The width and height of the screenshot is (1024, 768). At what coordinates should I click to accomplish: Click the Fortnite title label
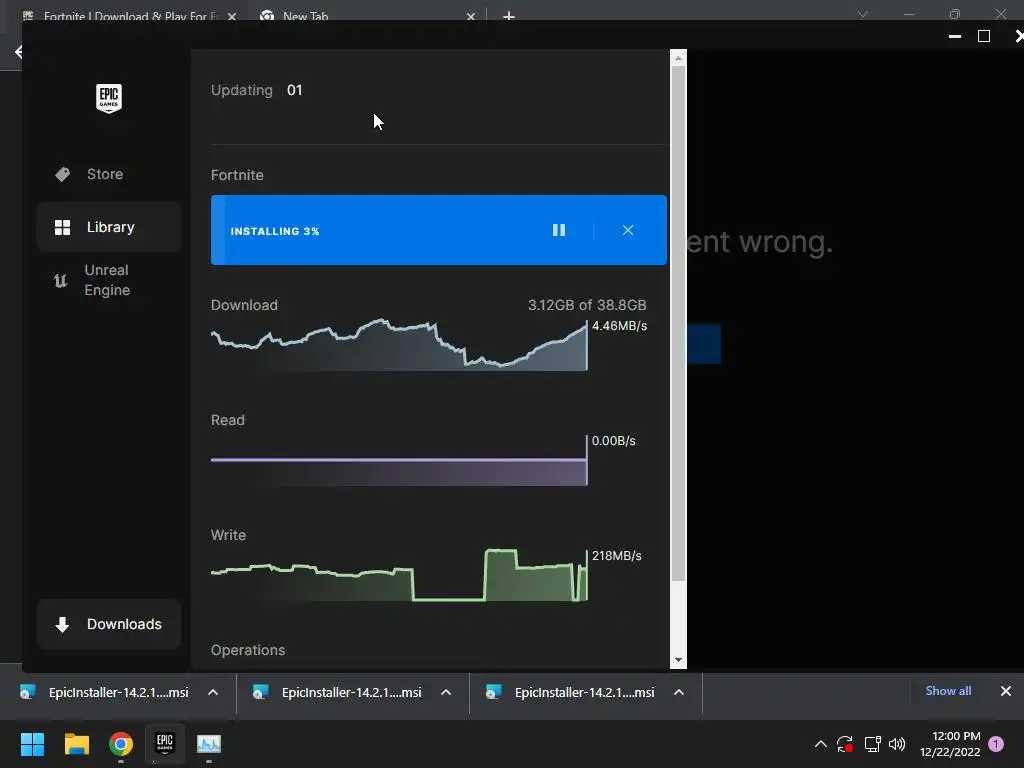tap(237, 175)
